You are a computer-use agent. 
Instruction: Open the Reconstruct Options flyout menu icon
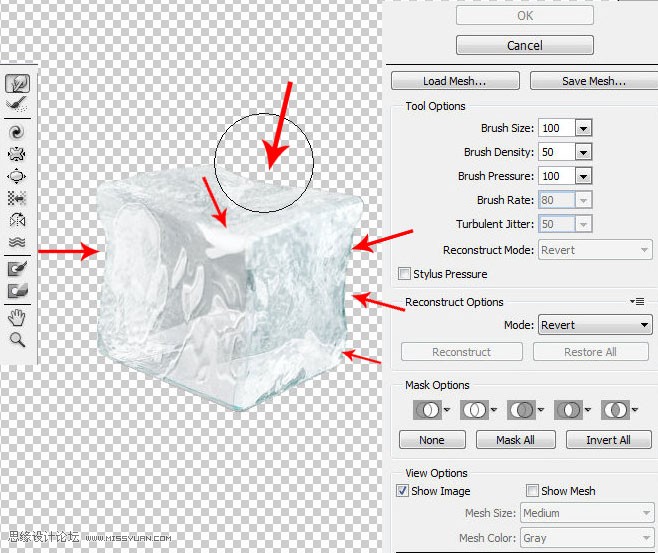coord(637,301)
